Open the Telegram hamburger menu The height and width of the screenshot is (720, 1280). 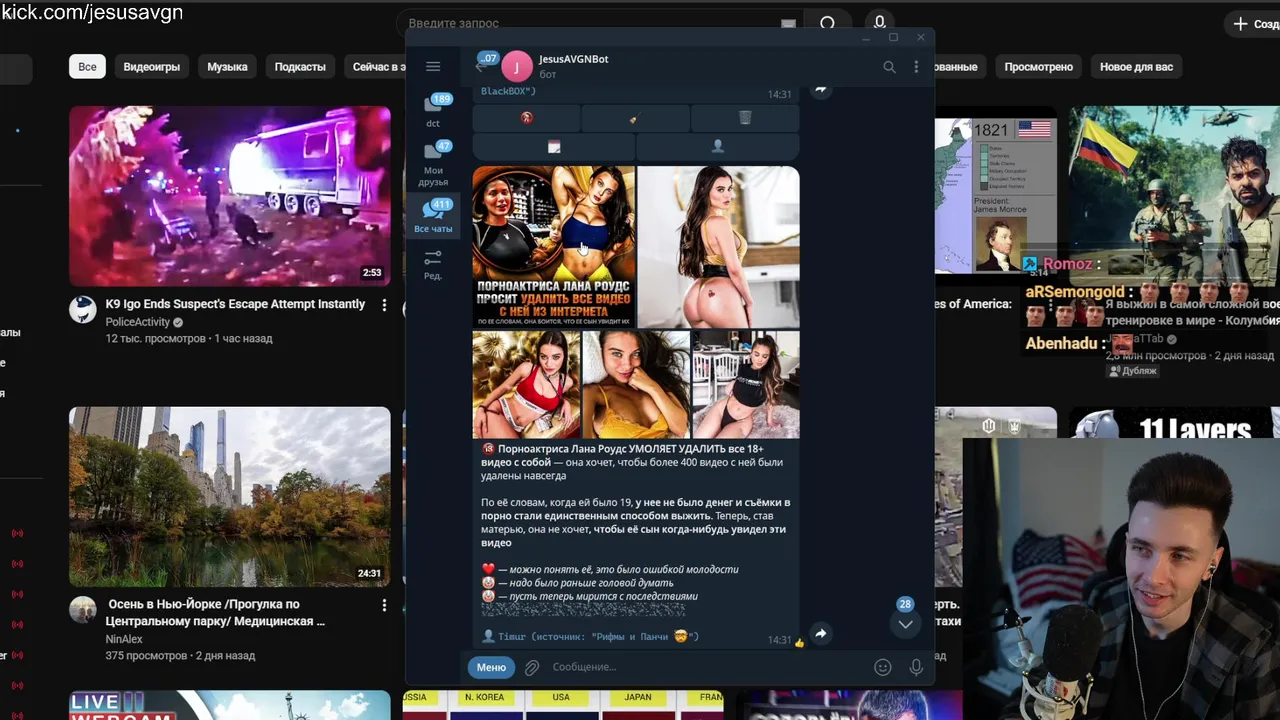(x=433, y=66)
